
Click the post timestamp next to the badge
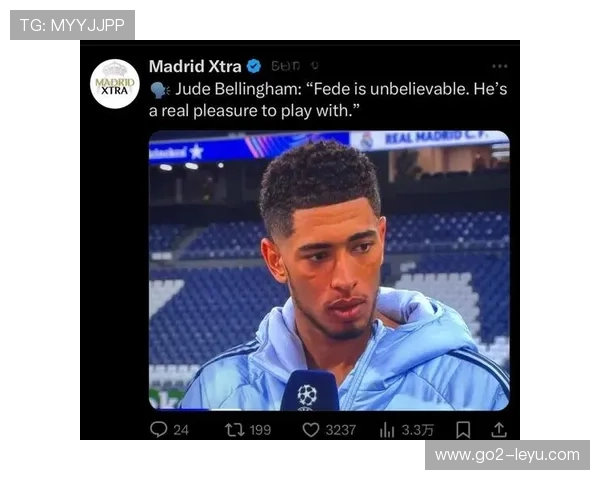point(285,67)
